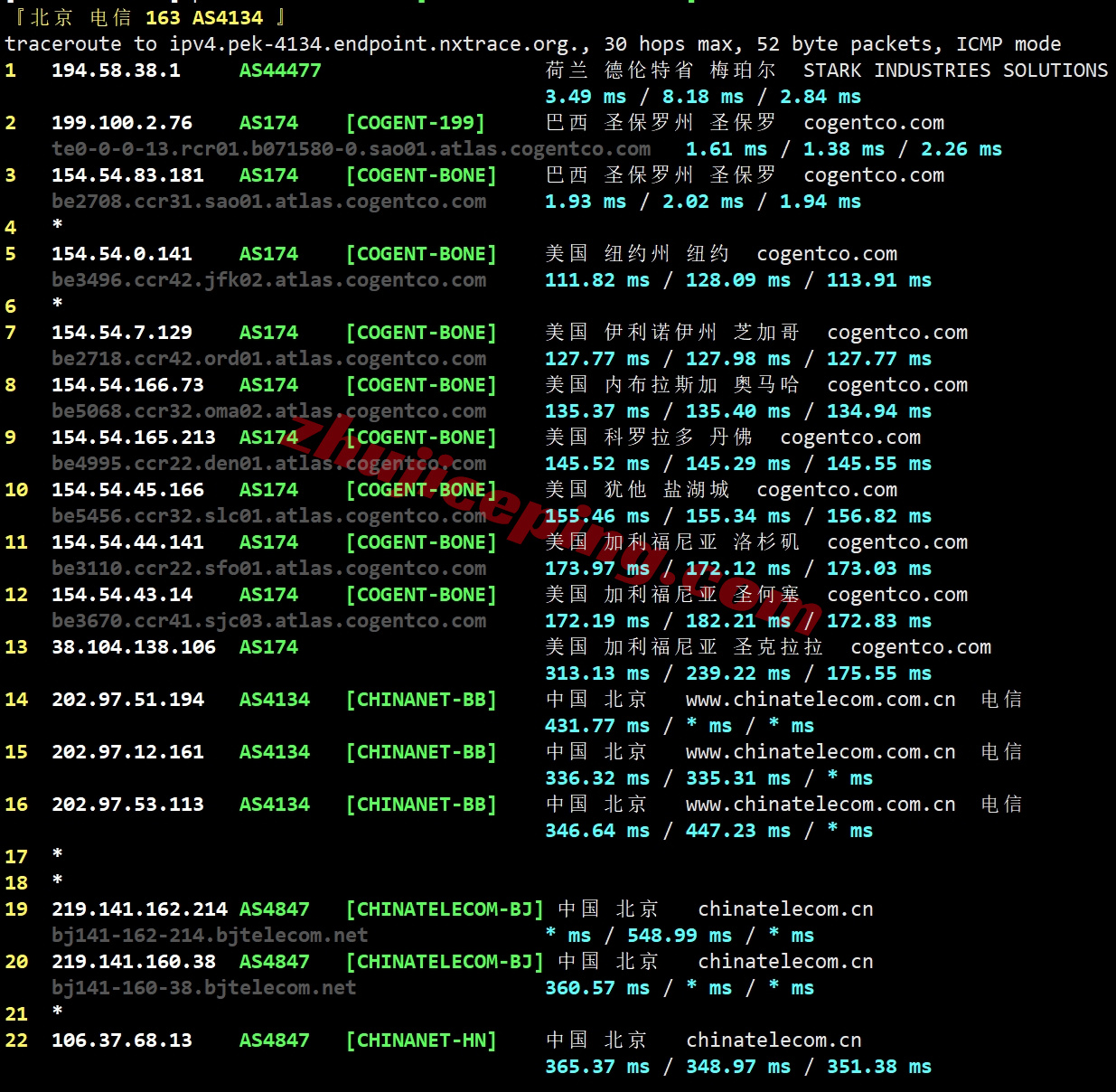1116x1092 pixels.
Task: Select the 8.18 ms latency value
Action: (703, 96)
